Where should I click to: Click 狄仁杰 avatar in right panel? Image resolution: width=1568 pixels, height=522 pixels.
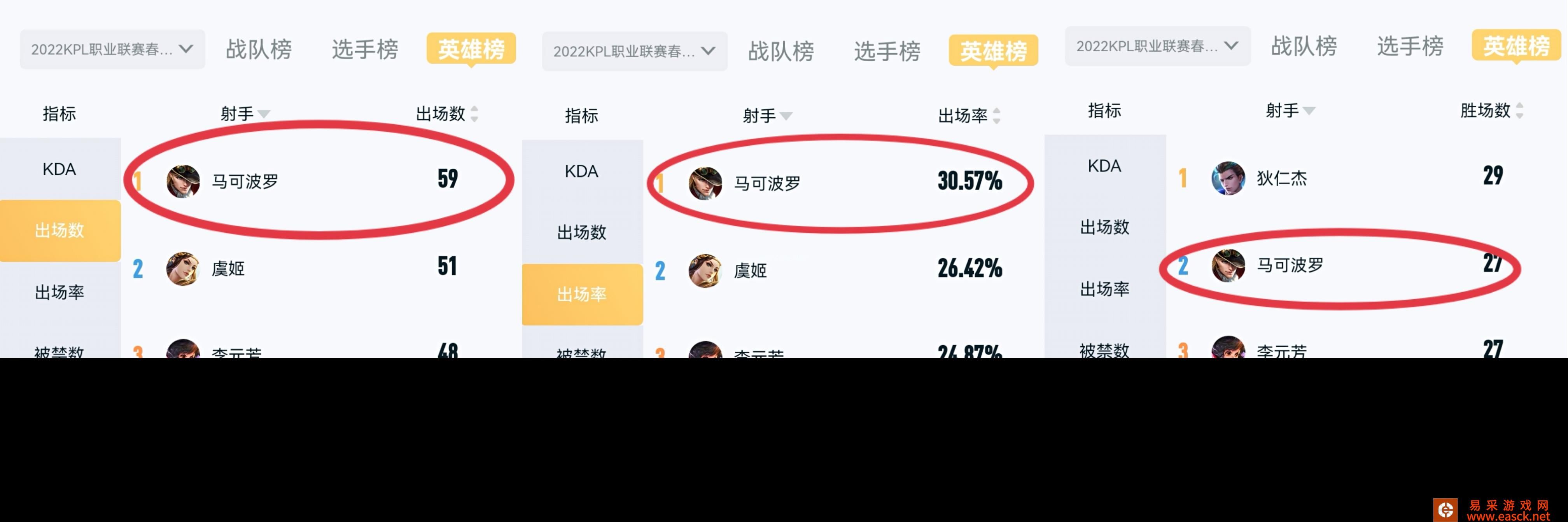(1228, 178)
